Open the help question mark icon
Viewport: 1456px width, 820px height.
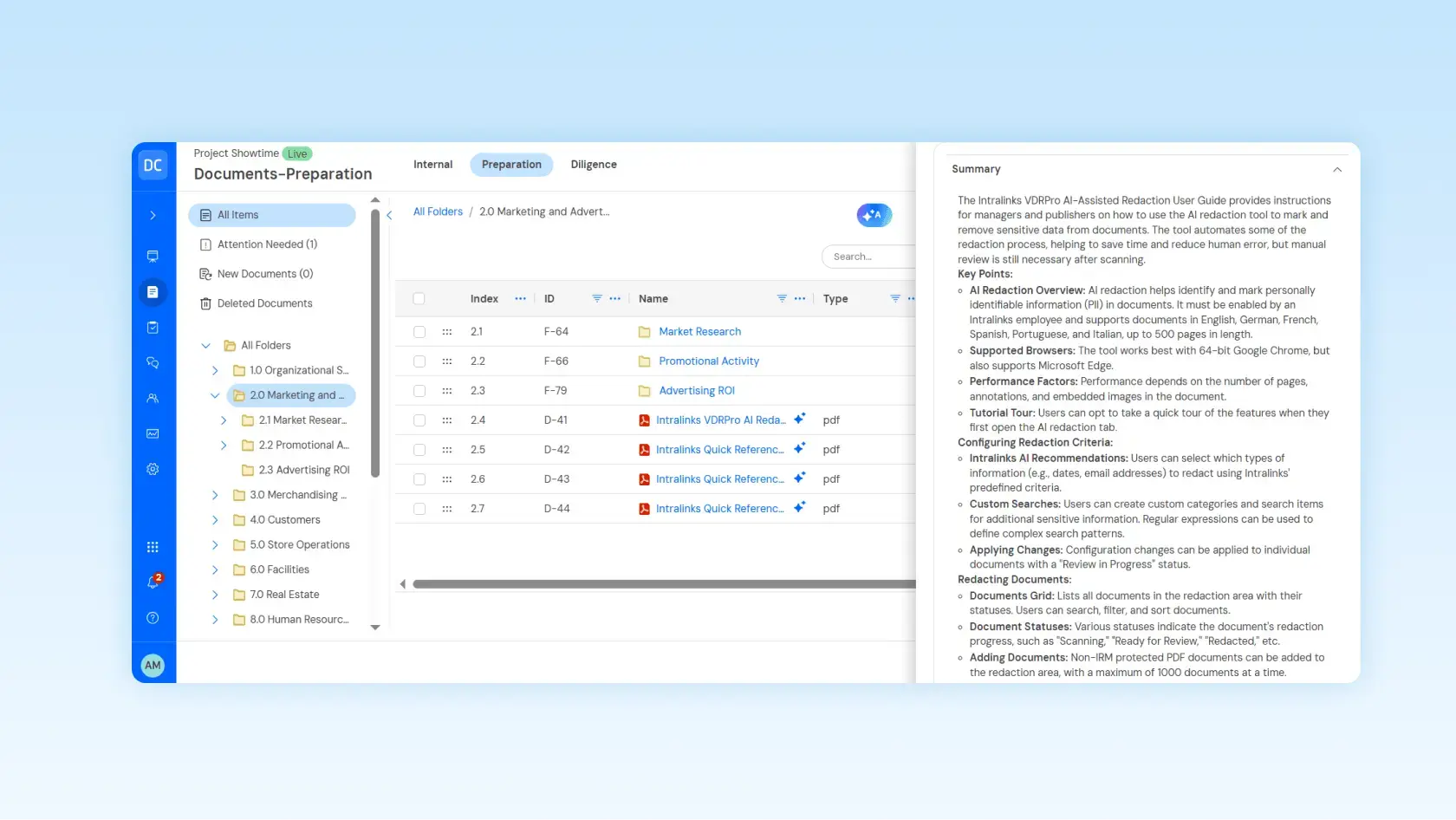tap(153, 618)
